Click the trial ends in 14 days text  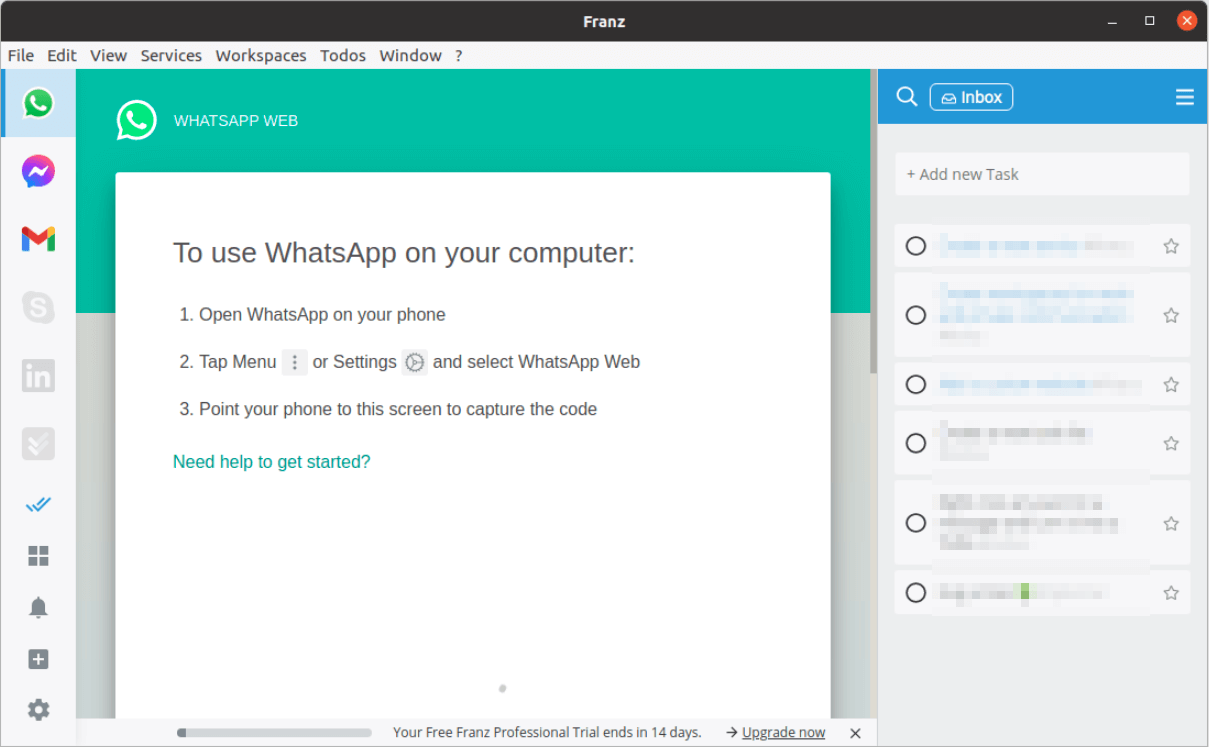[547, 732]
